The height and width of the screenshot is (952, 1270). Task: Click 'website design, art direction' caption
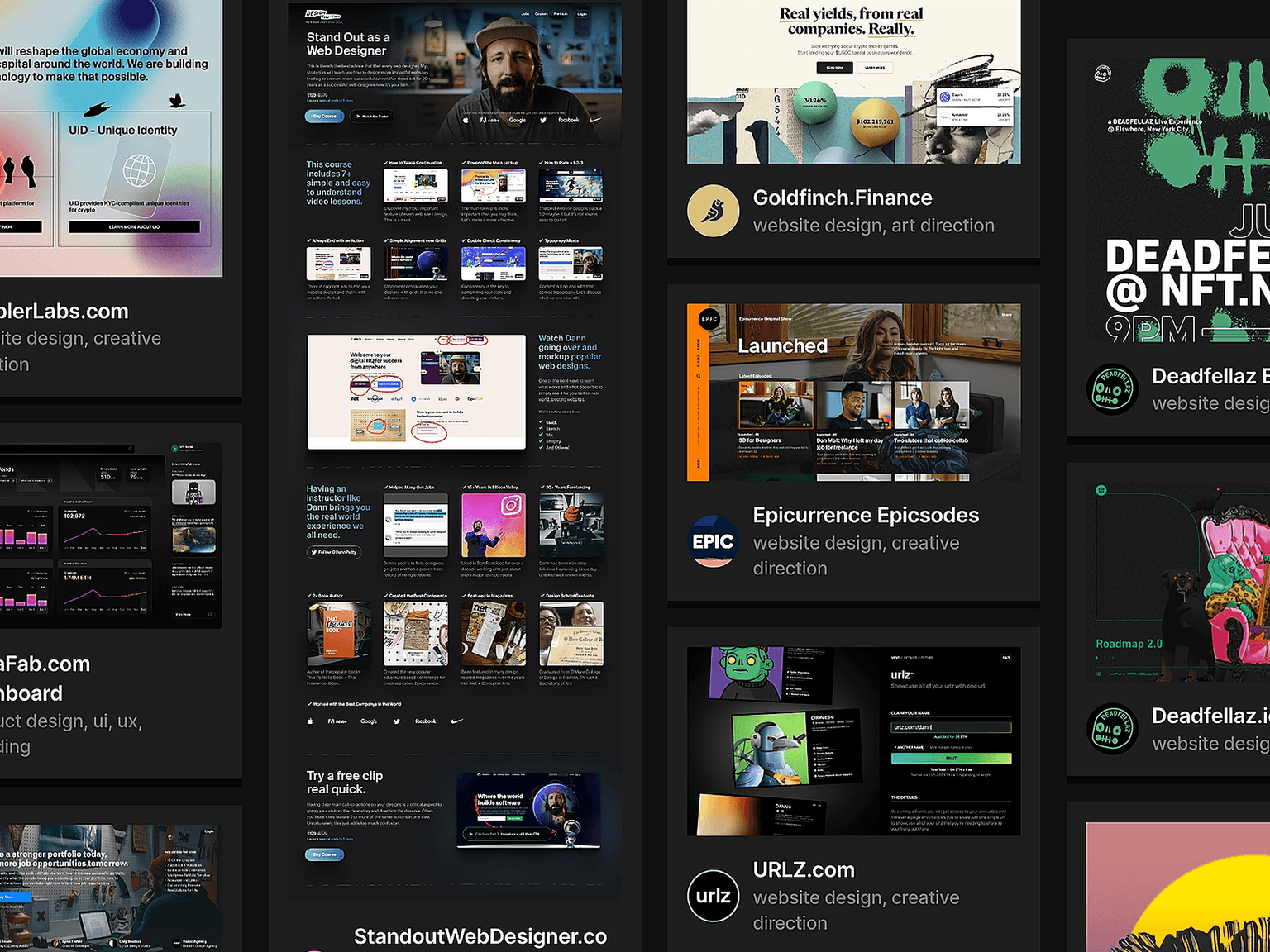(x=874, y=226)
